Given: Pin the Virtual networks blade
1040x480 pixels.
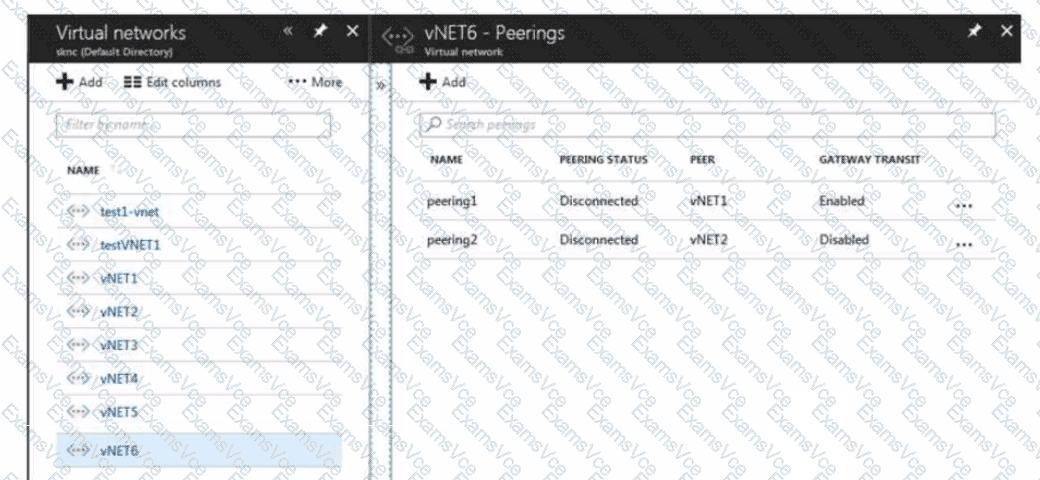Looking at the screenshot, I should point(320,32).
